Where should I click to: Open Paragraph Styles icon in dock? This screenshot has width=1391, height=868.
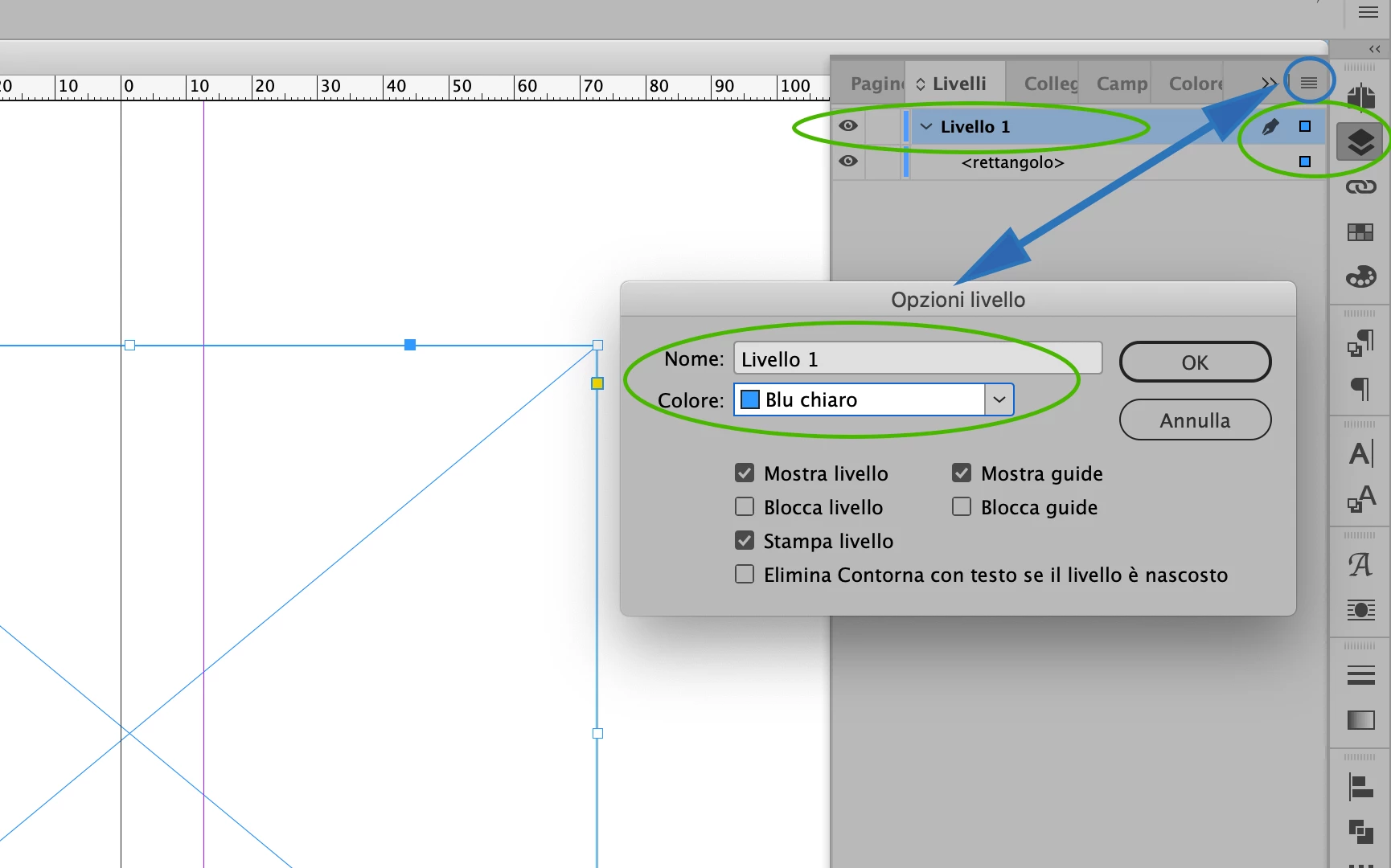click(x=1360, y=343)
